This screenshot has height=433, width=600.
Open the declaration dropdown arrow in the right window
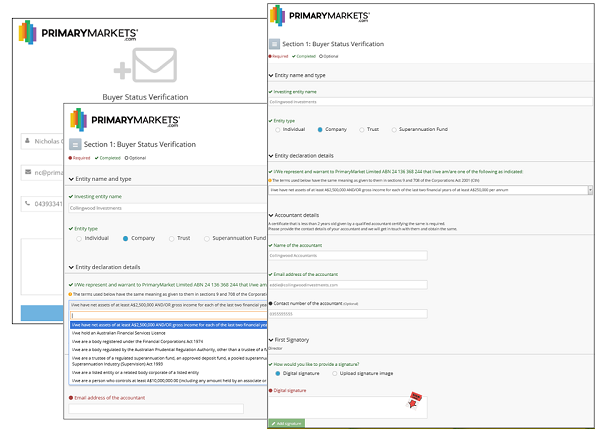[x=590, y=190]
